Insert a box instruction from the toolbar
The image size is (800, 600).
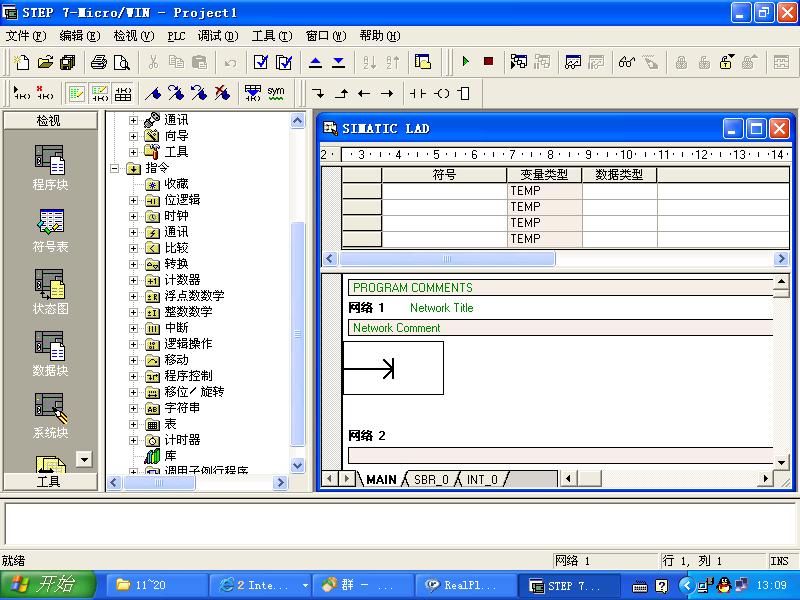pos(464,93)
